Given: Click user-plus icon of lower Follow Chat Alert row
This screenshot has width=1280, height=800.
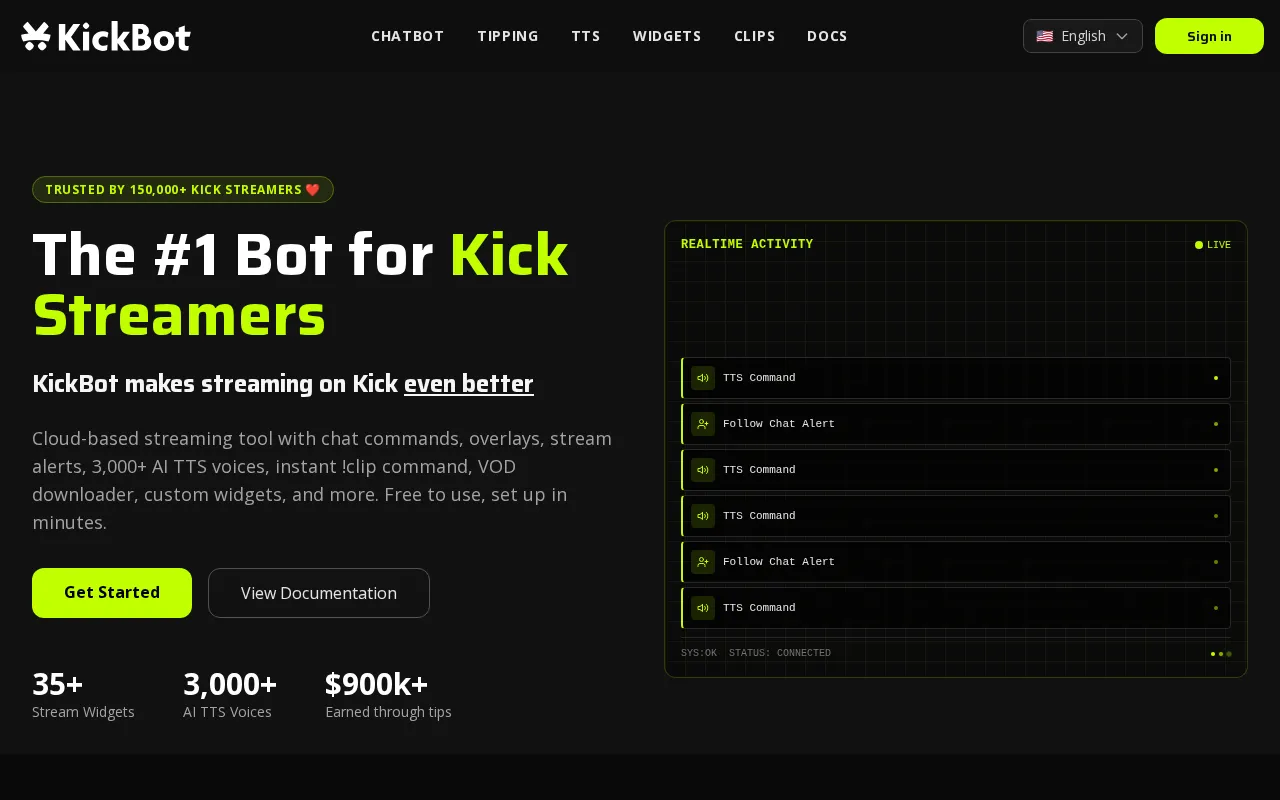Looking at the screenshot, I should coord(703,562).
